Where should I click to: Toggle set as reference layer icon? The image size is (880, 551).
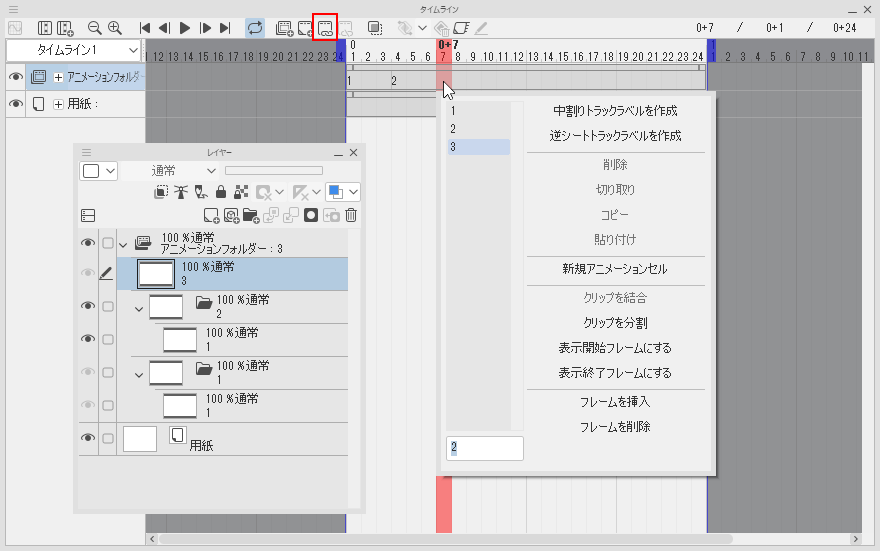click(x=181, y=192)
